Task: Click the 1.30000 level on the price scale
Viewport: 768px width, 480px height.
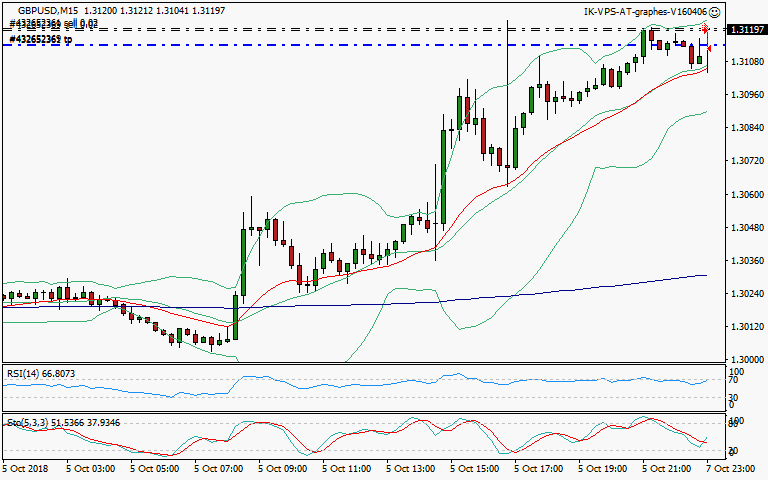Action: (743, 360)
